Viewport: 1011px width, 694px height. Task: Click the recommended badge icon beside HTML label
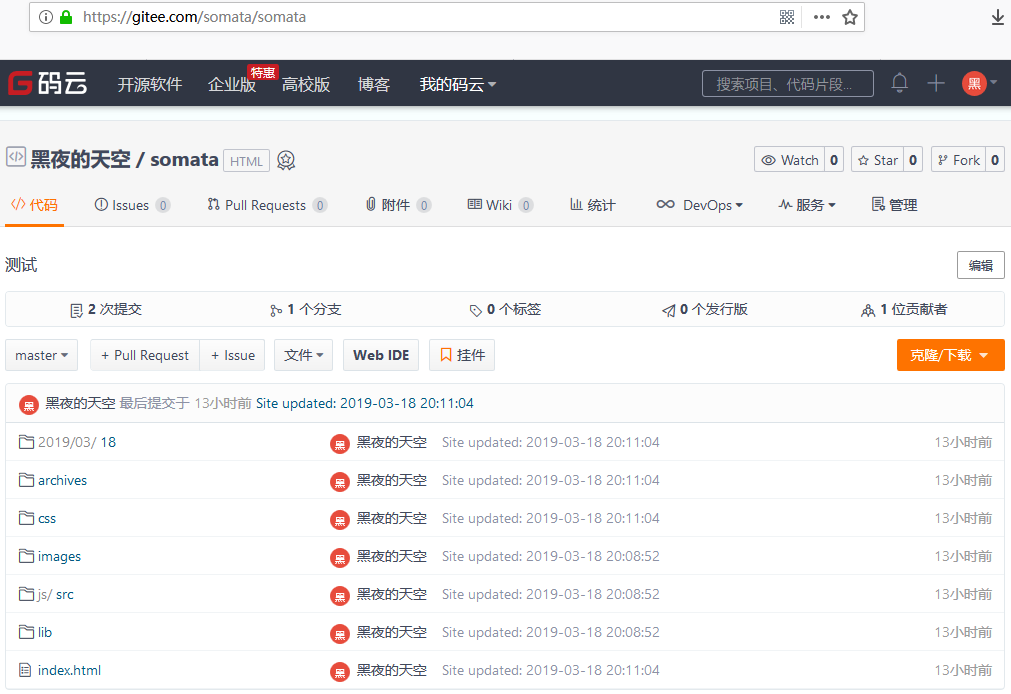(x=286, y=160)
